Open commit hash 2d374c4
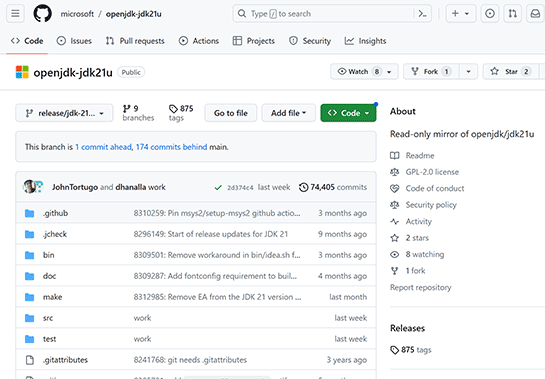The width and height of the screenshot is (545, 379). 240,188
